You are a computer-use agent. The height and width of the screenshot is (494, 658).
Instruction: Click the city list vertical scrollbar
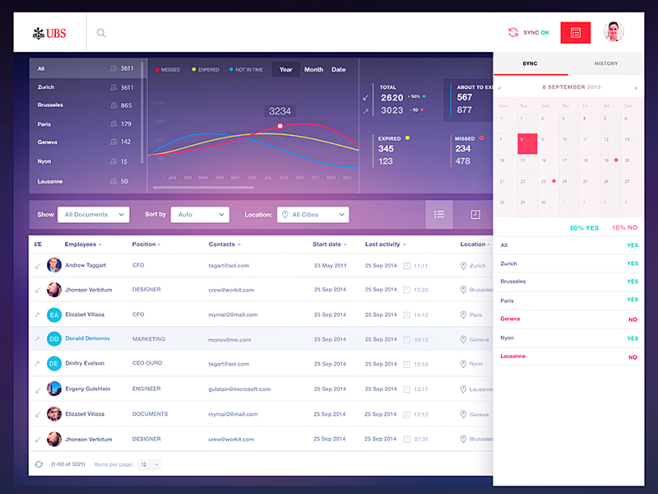142,112
